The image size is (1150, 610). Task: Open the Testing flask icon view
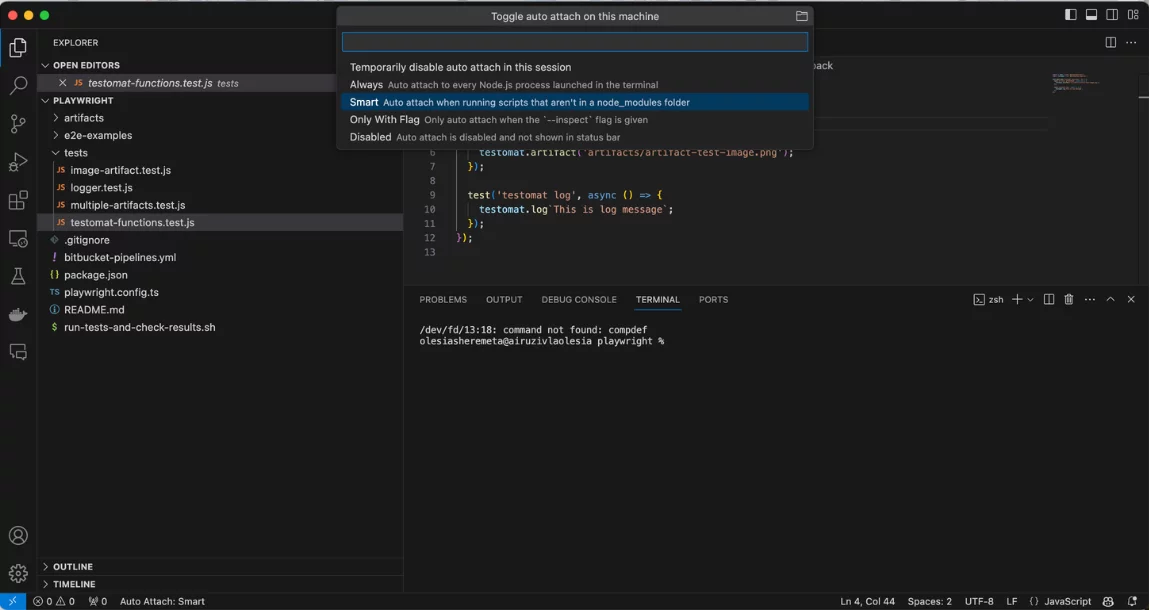pyautogui.click(x=18, y=276)
